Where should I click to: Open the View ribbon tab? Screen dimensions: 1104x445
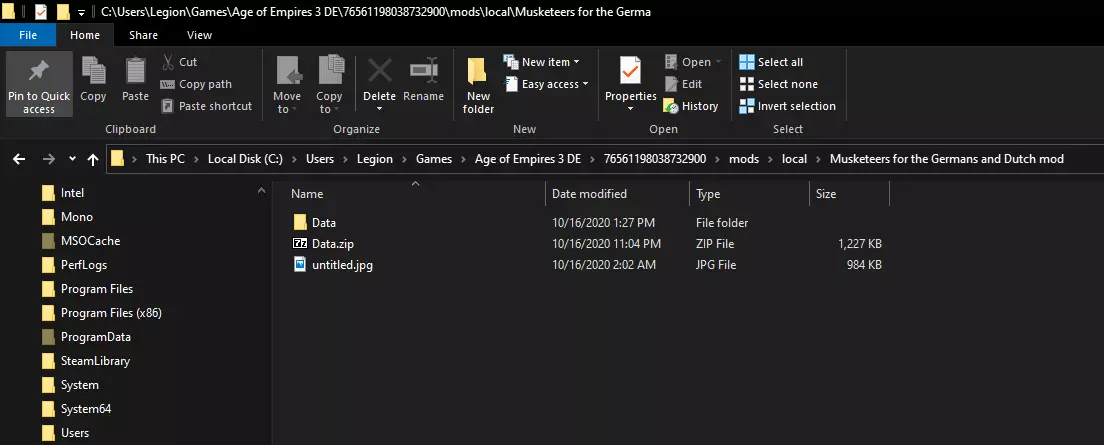pos(199,35)
